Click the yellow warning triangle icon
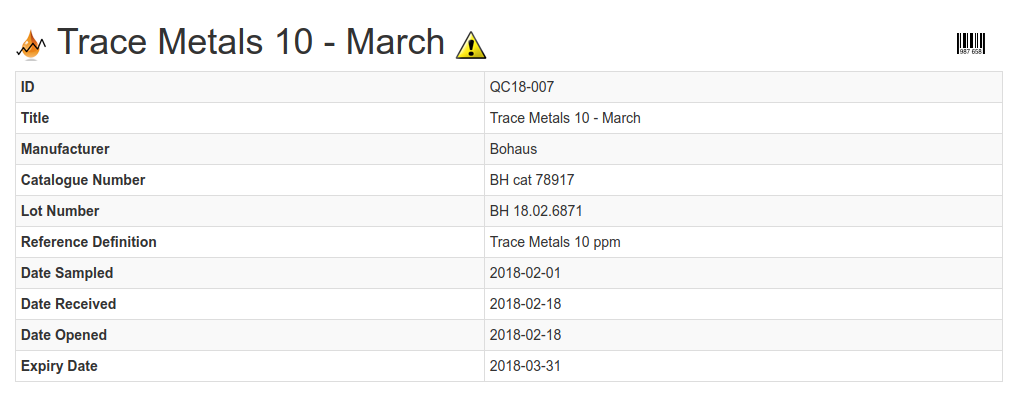Viewport: 1032px width, 402px height. tap(471, 45)
